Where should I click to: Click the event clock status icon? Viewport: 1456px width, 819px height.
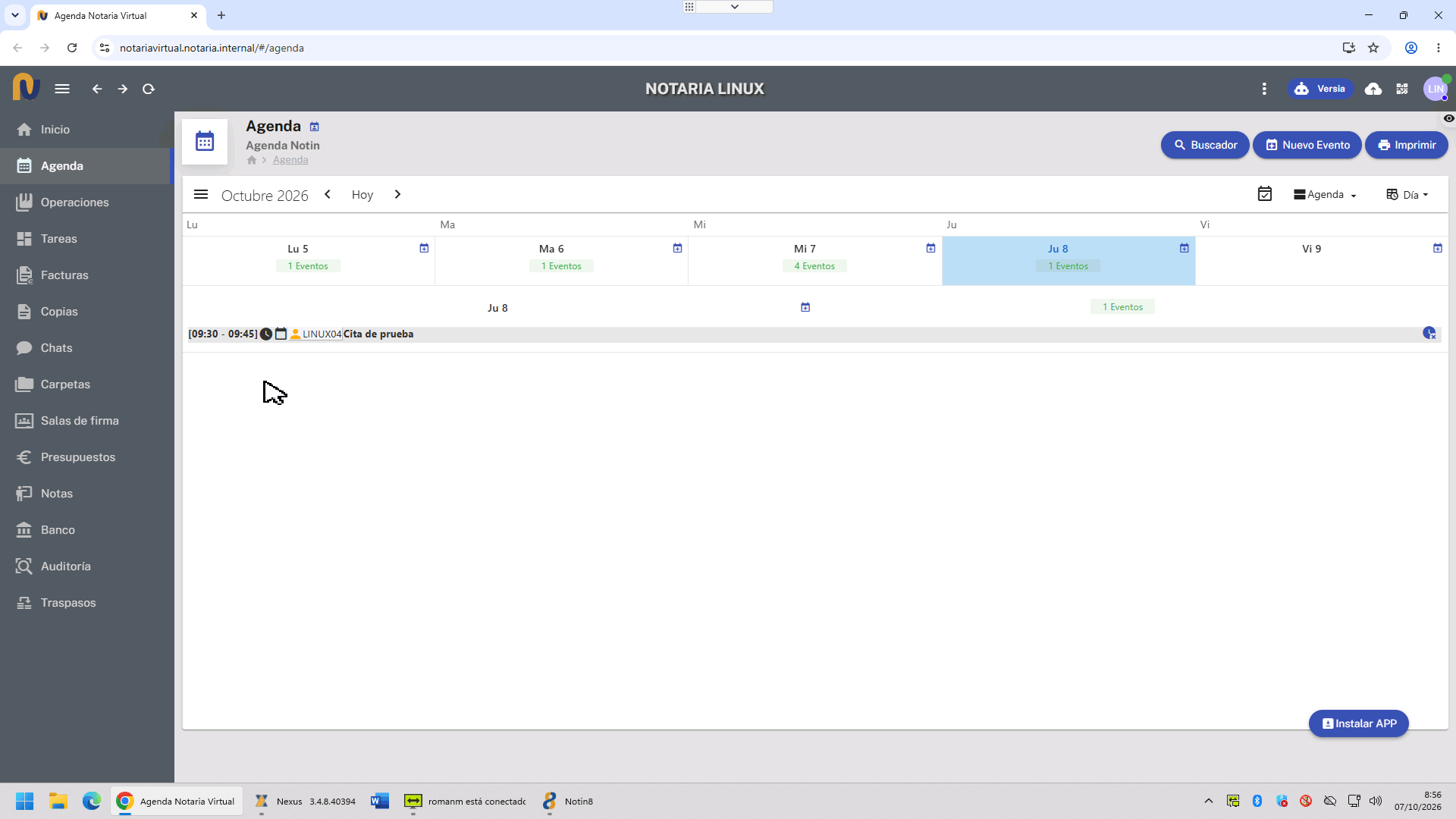pyautogui.click(x=266, y=334)
